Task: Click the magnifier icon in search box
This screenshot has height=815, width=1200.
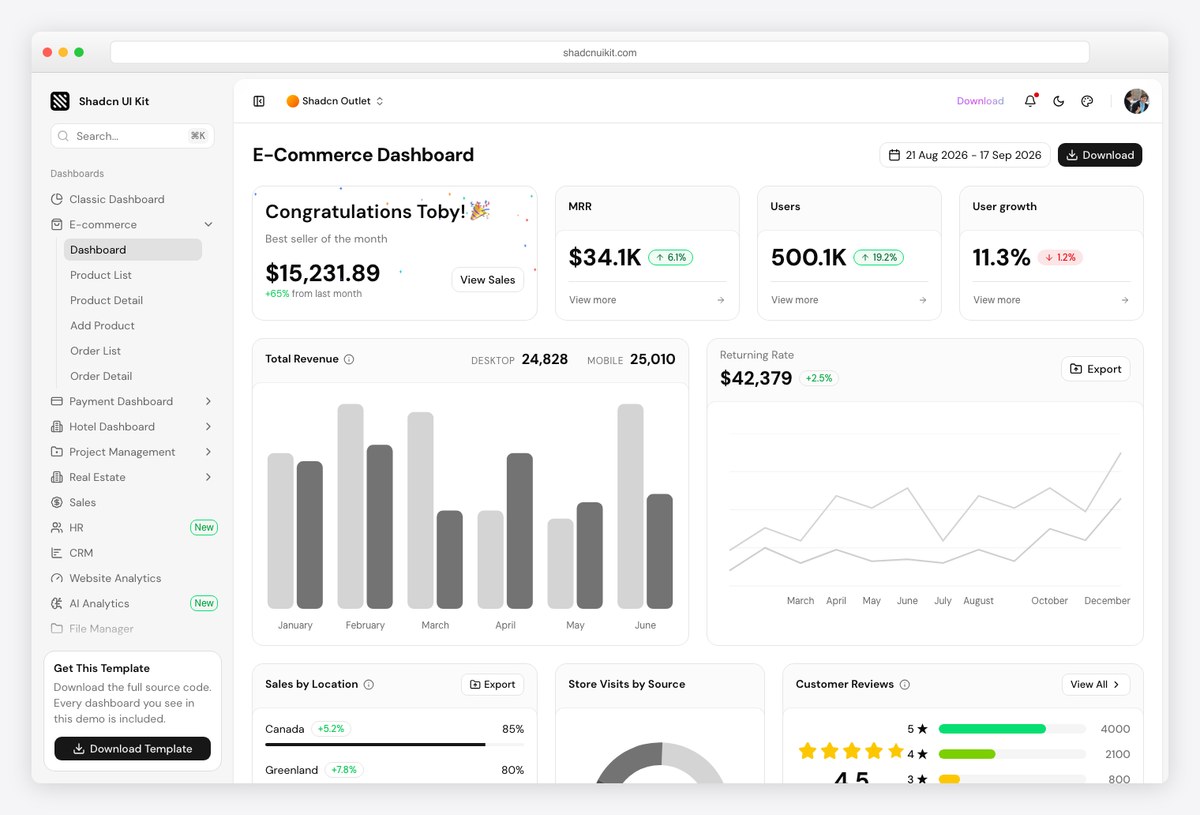Action: pyautogui.click(x=65, y=136)
